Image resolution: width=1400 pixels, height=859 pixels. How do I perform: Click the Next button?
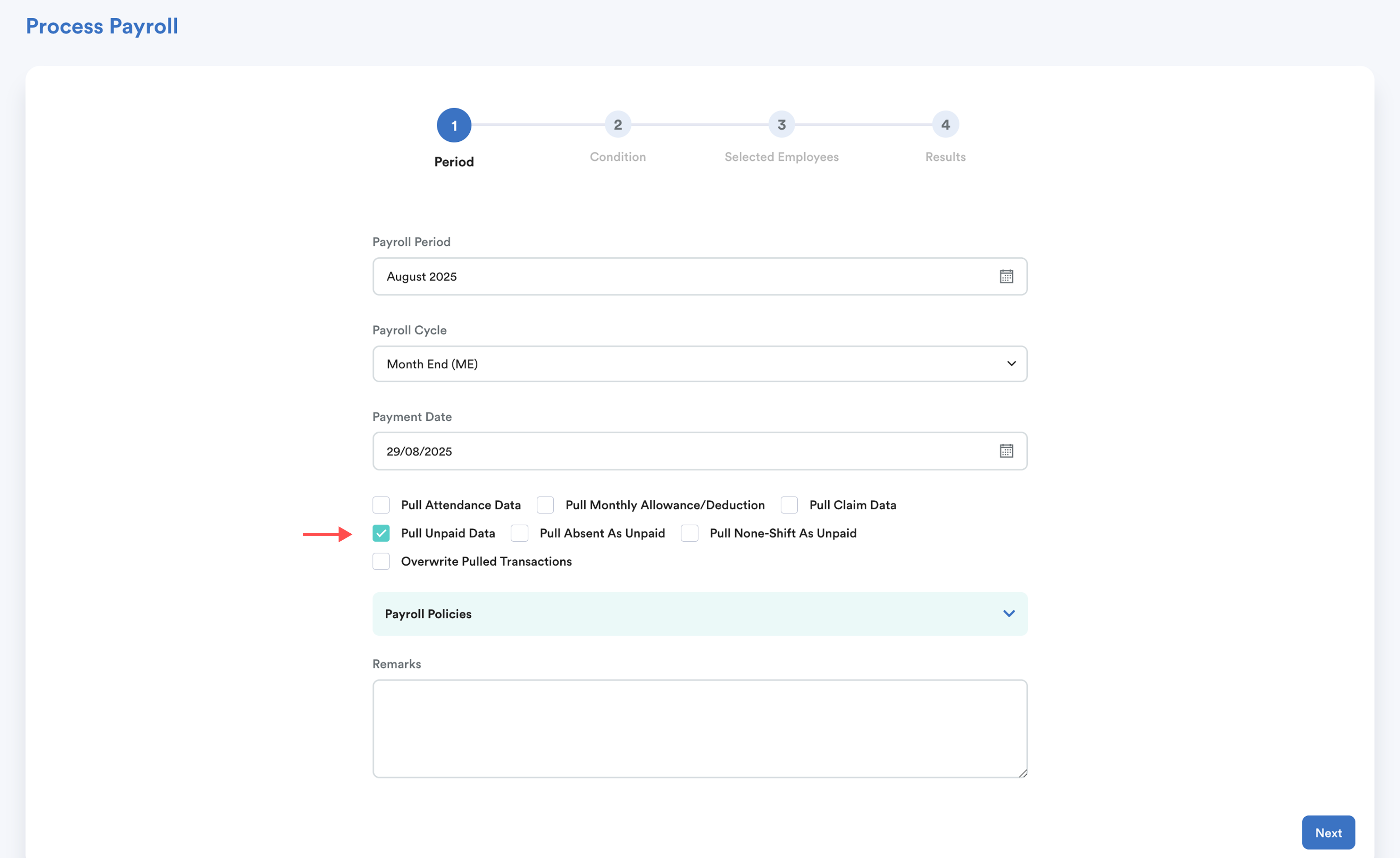click(1328, 833)
